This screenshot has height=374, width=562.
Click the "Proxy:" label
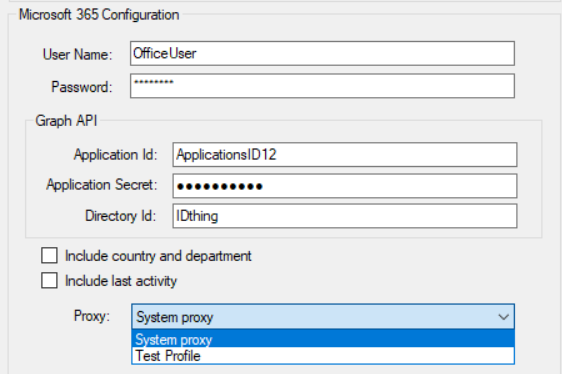pos(92,316)
